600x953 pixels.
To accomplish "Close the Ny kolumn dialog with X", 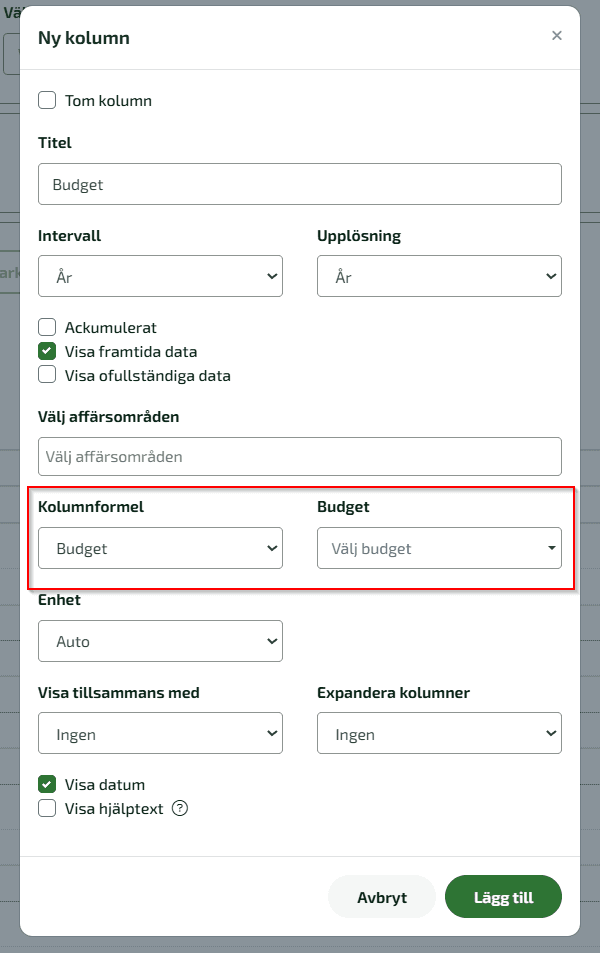I will 556,36.
